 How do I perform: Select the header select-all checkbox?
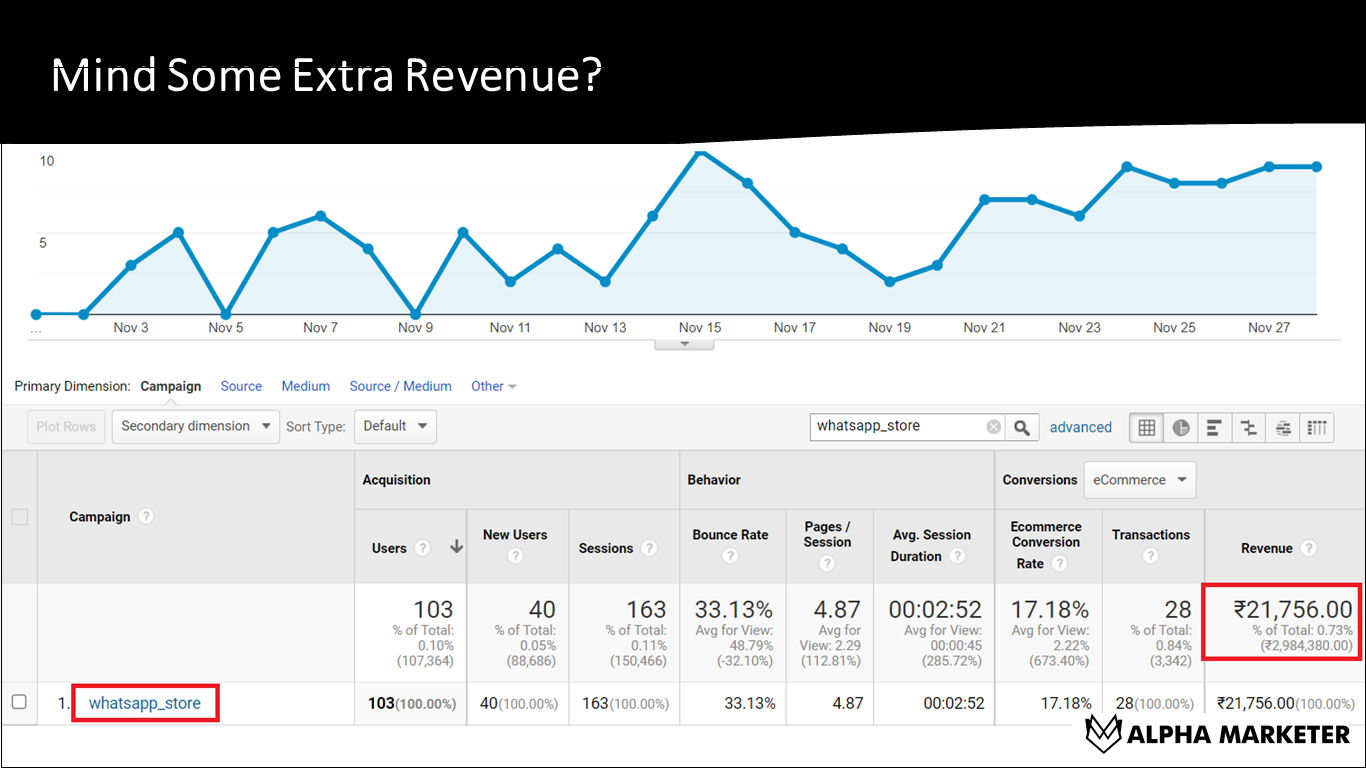coord(18,517)
